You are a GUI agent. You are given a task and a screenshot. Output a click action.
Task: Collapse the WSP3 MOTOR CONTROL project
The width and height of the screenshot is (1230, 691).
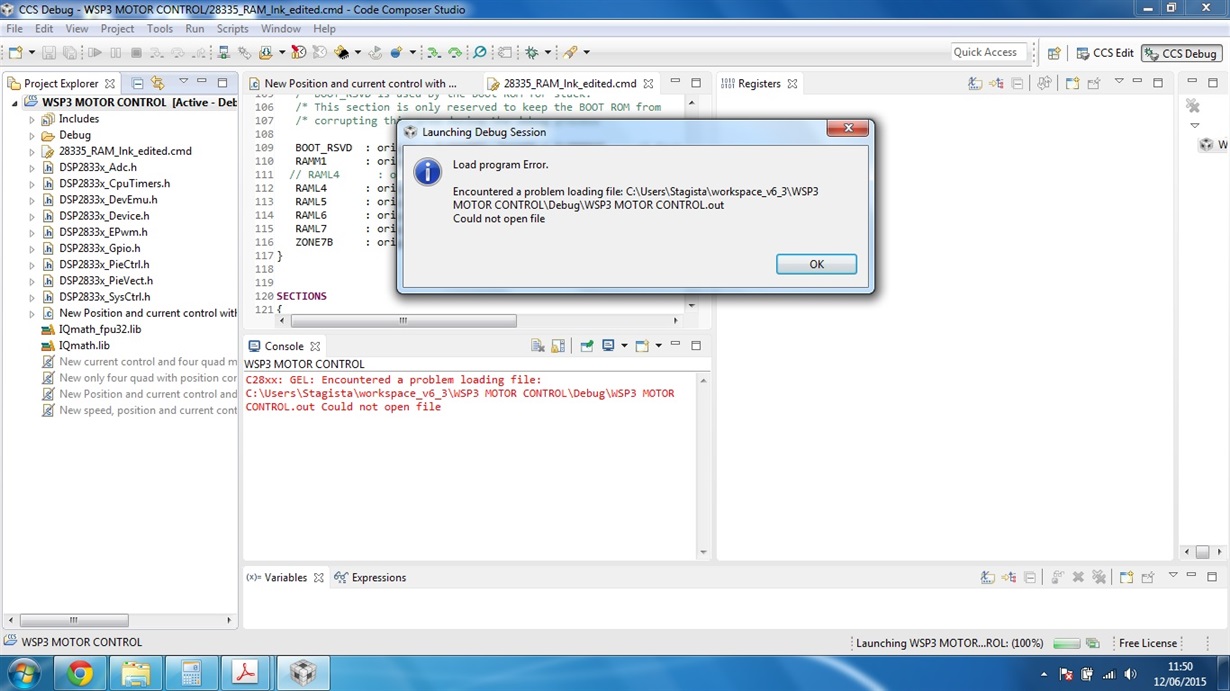pos(15,103)
